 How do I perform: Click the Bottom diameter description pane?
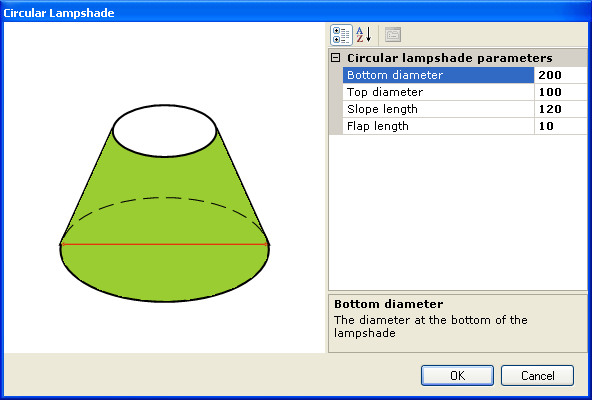click(458, 323)
